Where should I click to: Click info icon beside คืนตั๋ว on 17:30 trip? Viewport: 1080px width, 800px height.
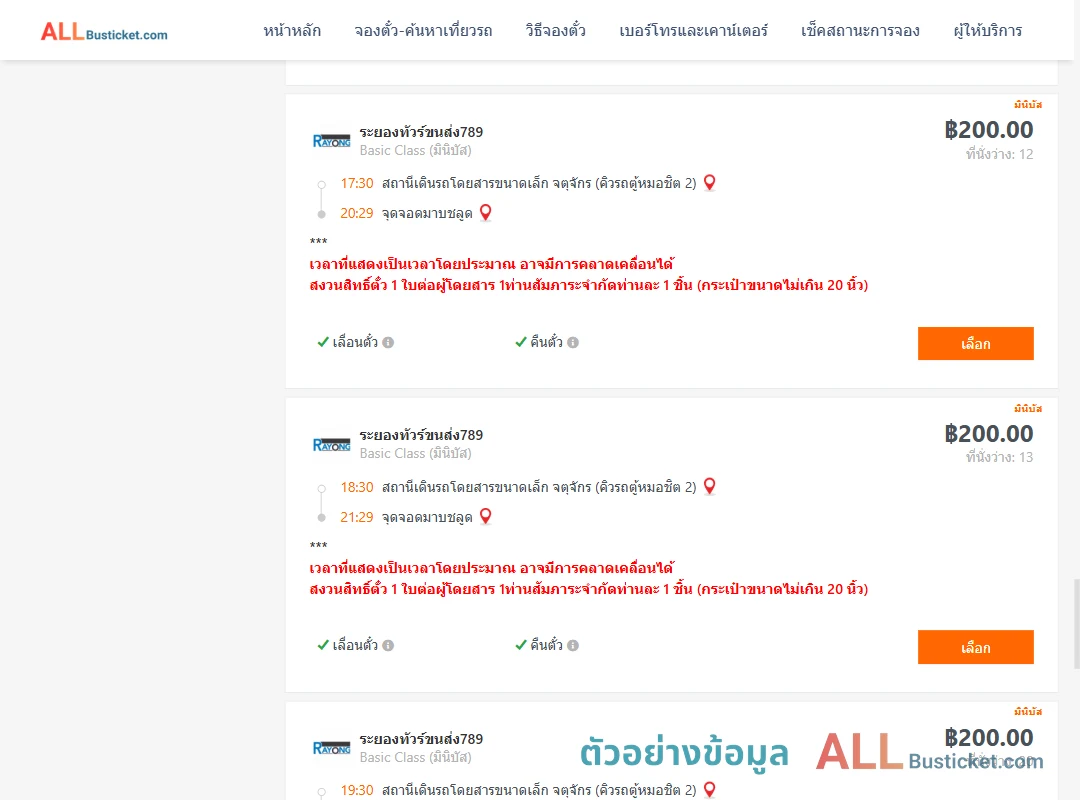[573, 342]
